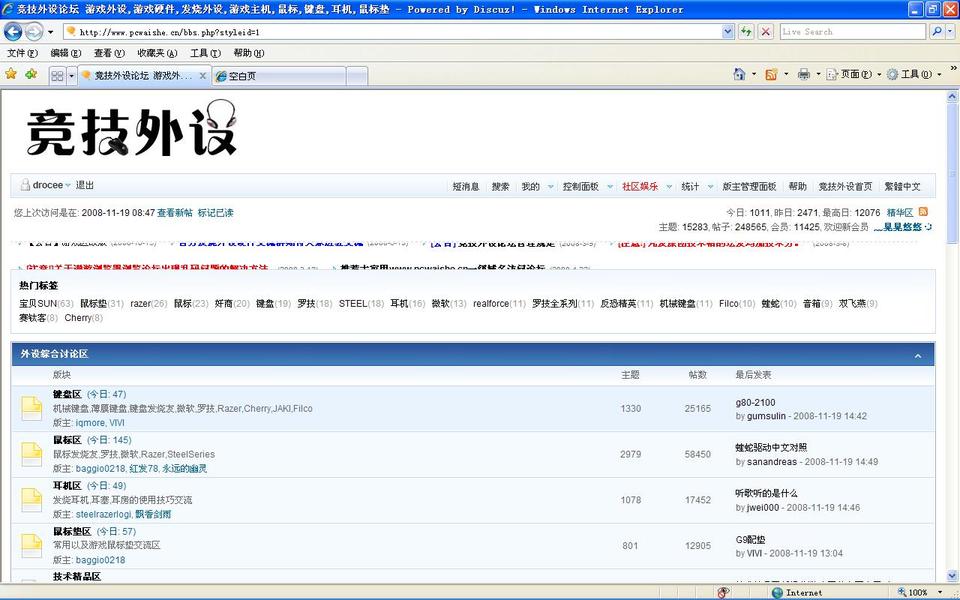Click the browser Forward arrow button

[34, 31]
